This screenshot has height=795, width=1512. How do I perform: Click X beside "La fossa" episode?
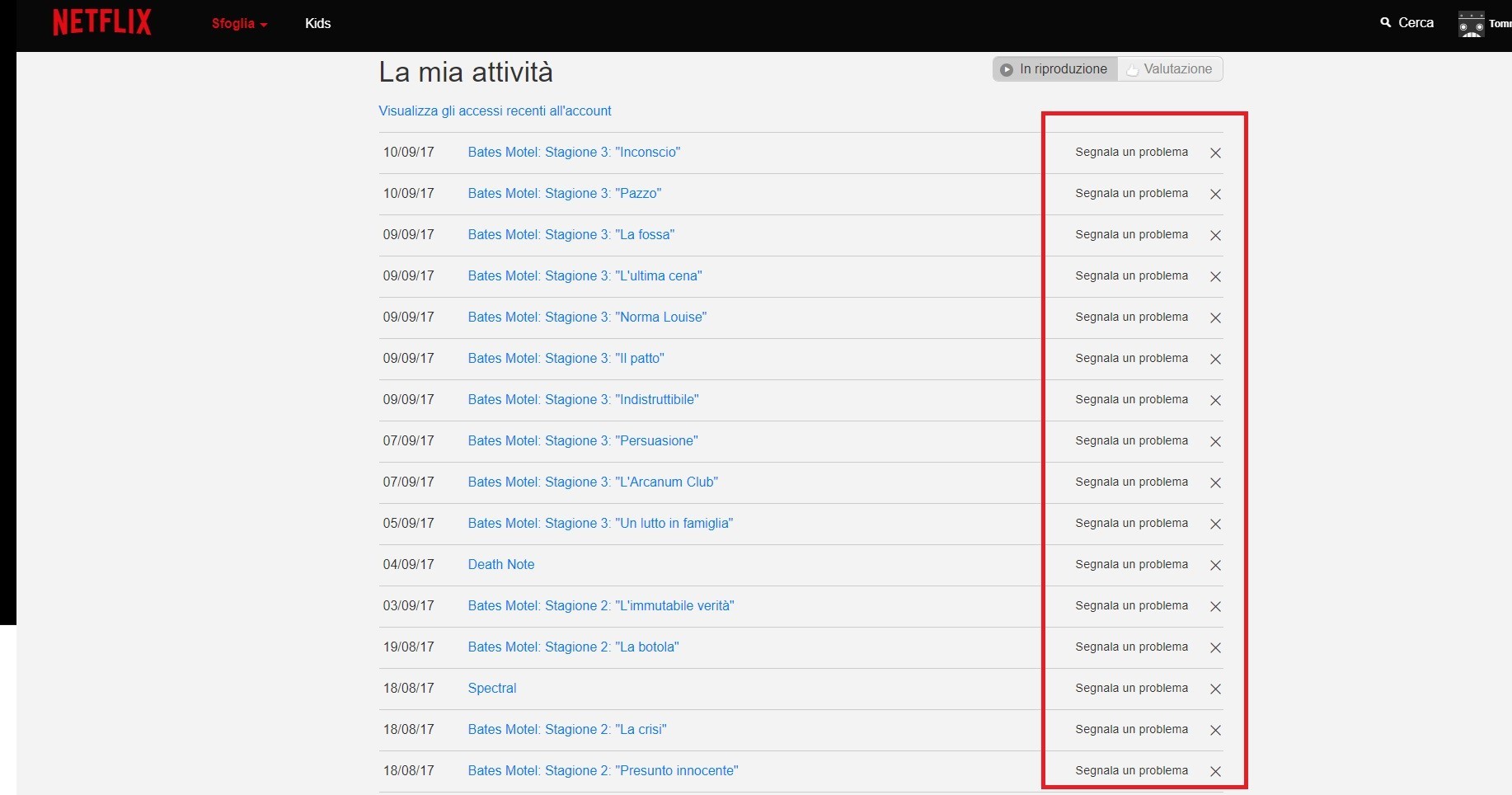(x=1215, y=235)
